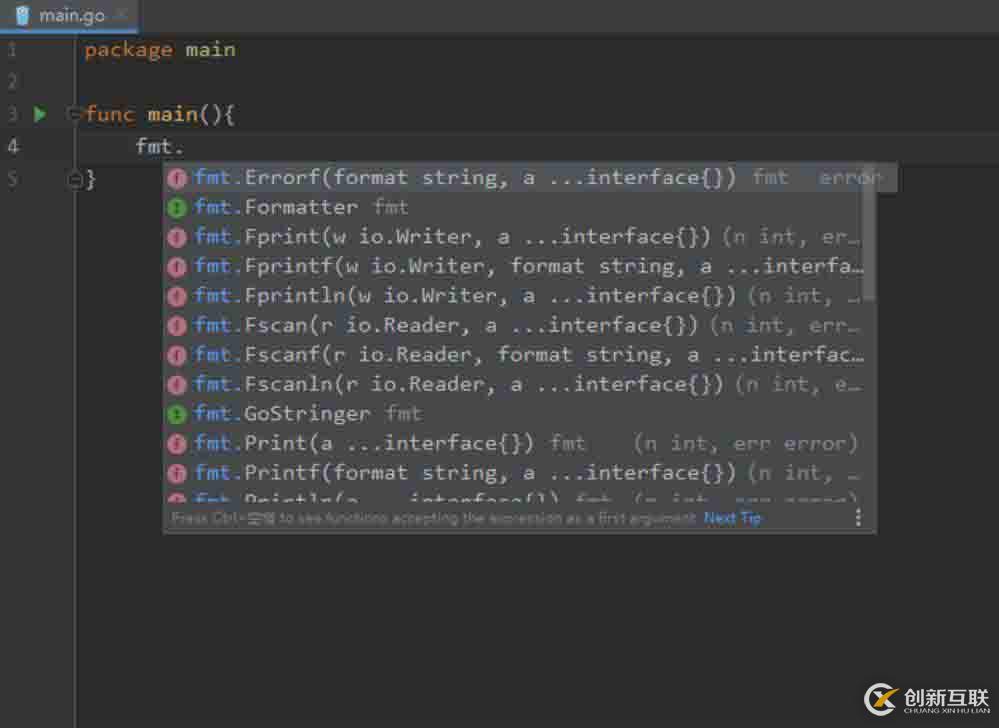The height and width of the screenshot is (728, 999).
Task: Click the function icon beside fmt.Fprintln
Action: [x=177, y=296]
